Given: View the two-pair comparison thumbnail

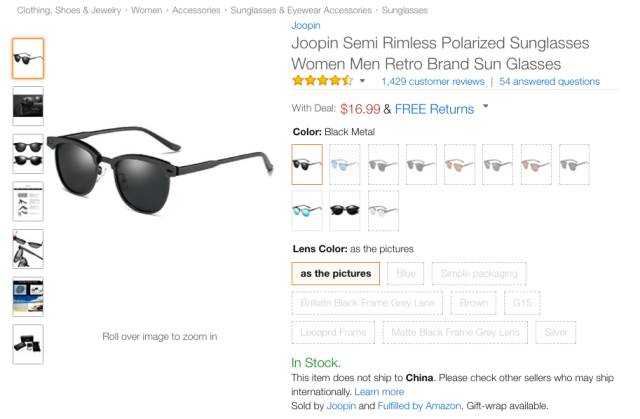Looking at the screenshot, I should pos(28,154).
